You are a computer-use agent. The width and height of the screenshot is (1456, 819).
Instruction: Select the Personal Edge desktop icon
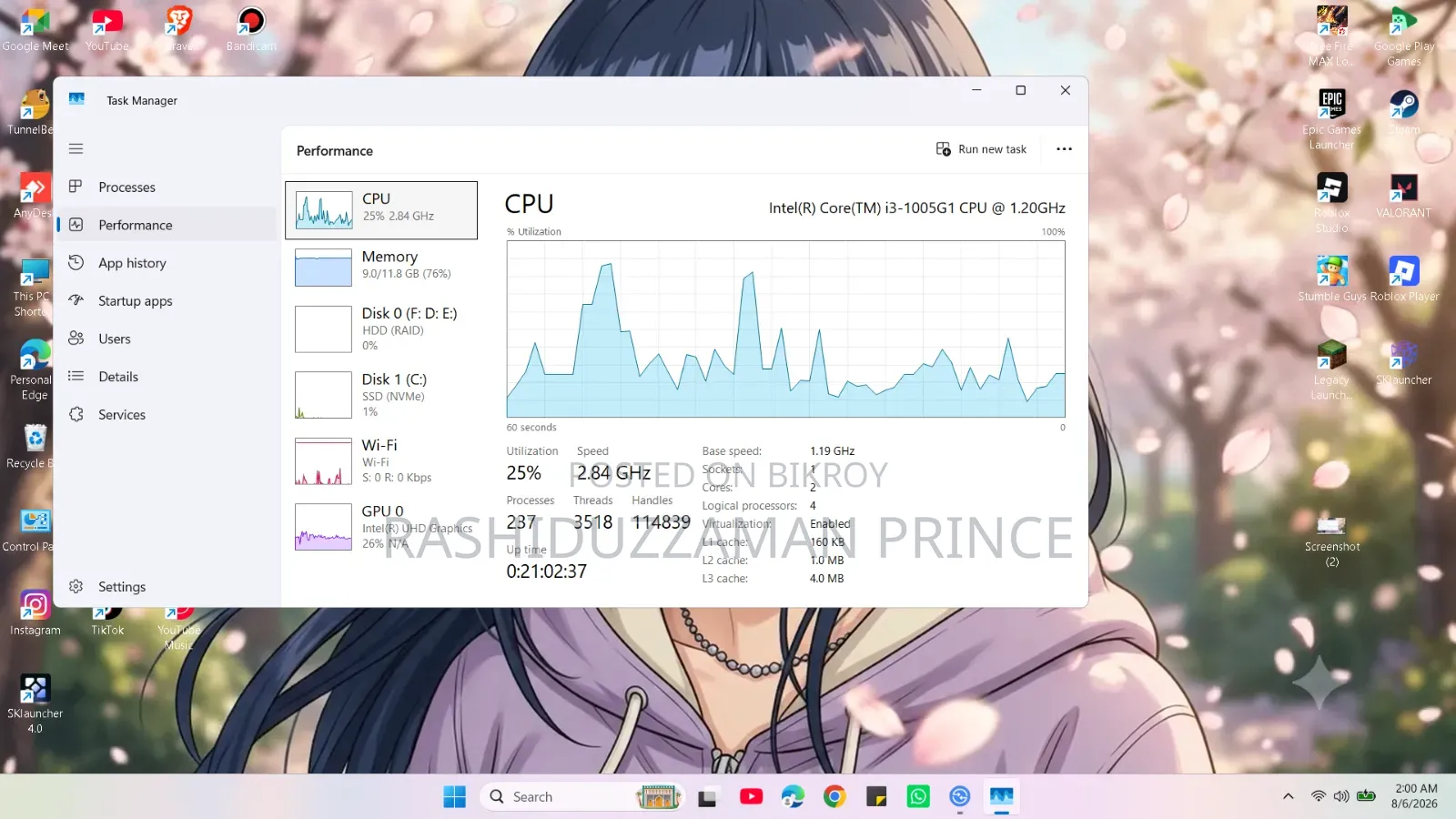[35, 370]
